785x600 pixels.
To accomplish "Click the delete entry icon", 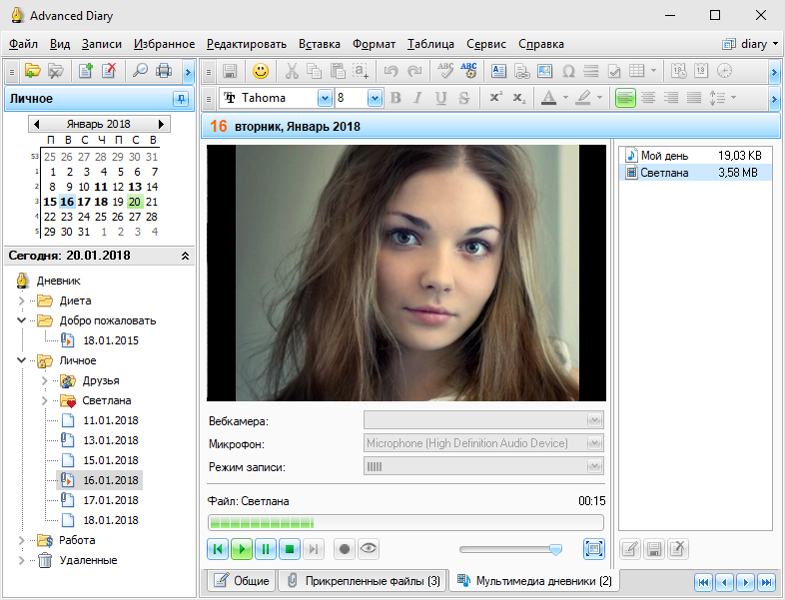I will (x=109, y=71).
